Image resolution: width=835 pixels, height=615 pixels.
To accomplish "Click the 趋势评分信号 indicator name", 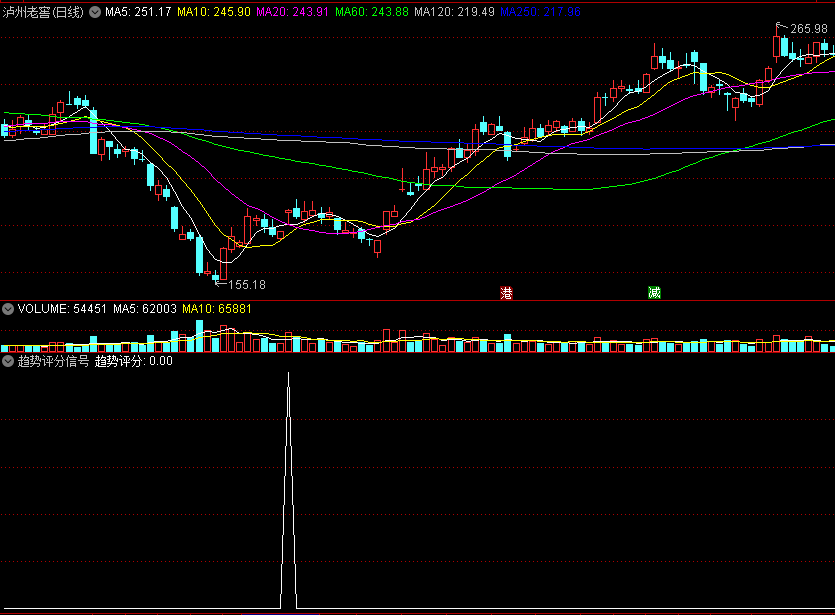I will (53, 361).
